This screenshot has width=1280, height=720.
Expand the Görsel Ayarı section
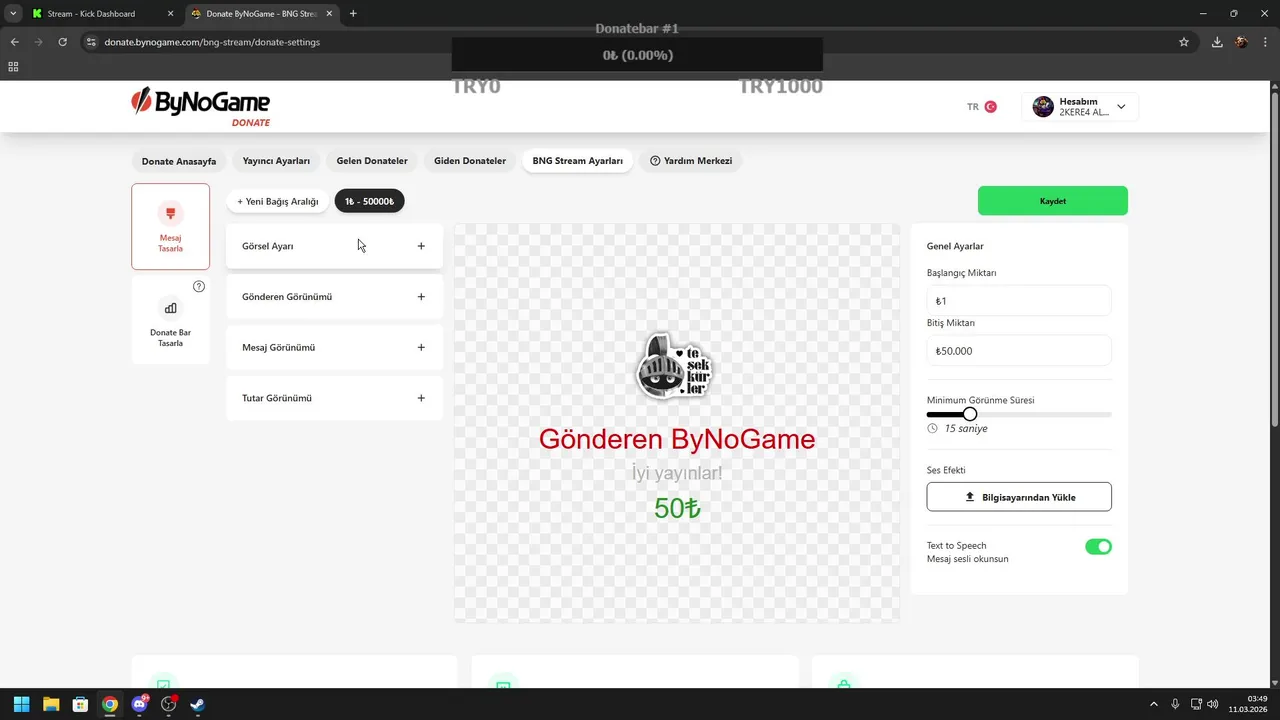pos(334,246)
